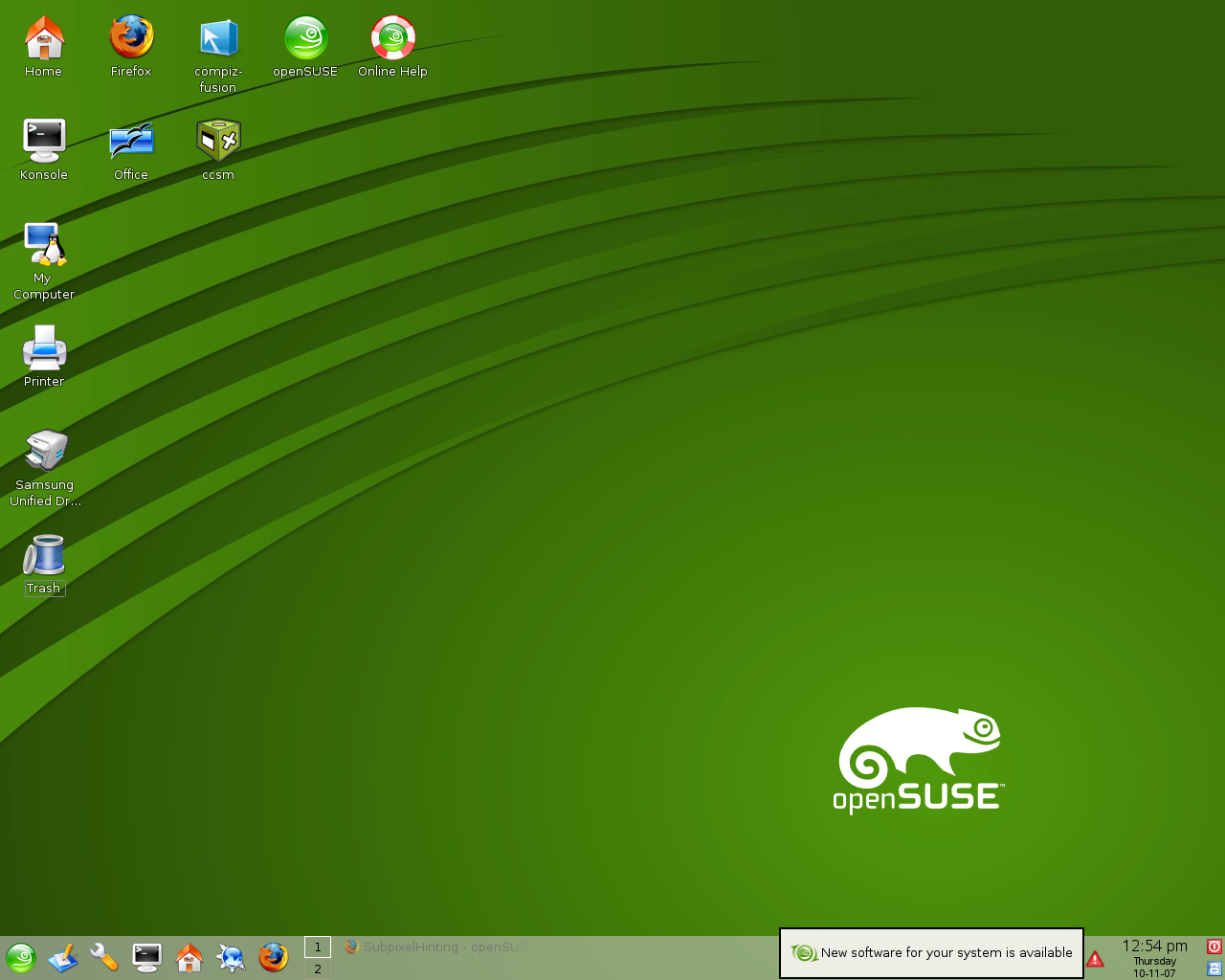
Task: Switch to virtual desktop 1
Action: 318,947
